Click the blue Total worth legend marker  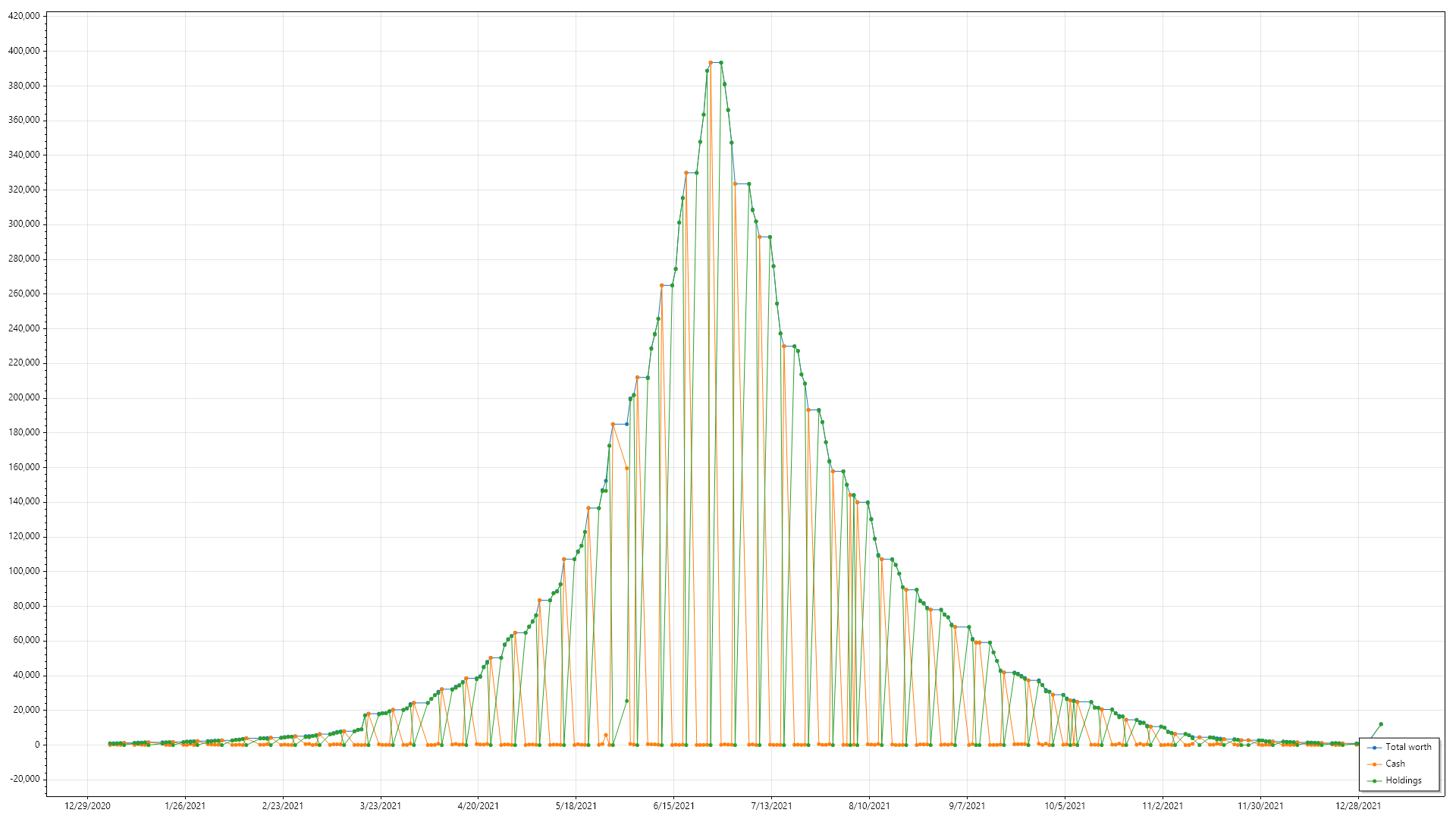[x=1374, y=748]
